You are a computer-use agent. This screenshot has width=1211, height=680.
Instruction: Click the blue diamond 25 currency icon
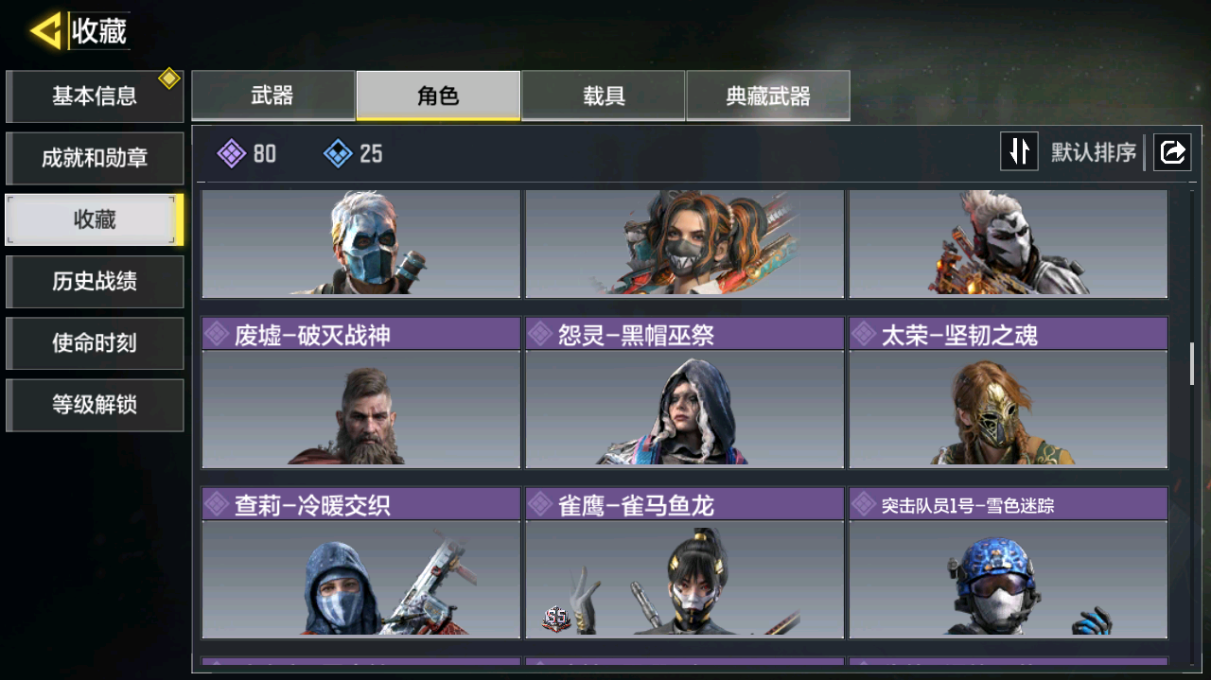[x=338, y=153]
